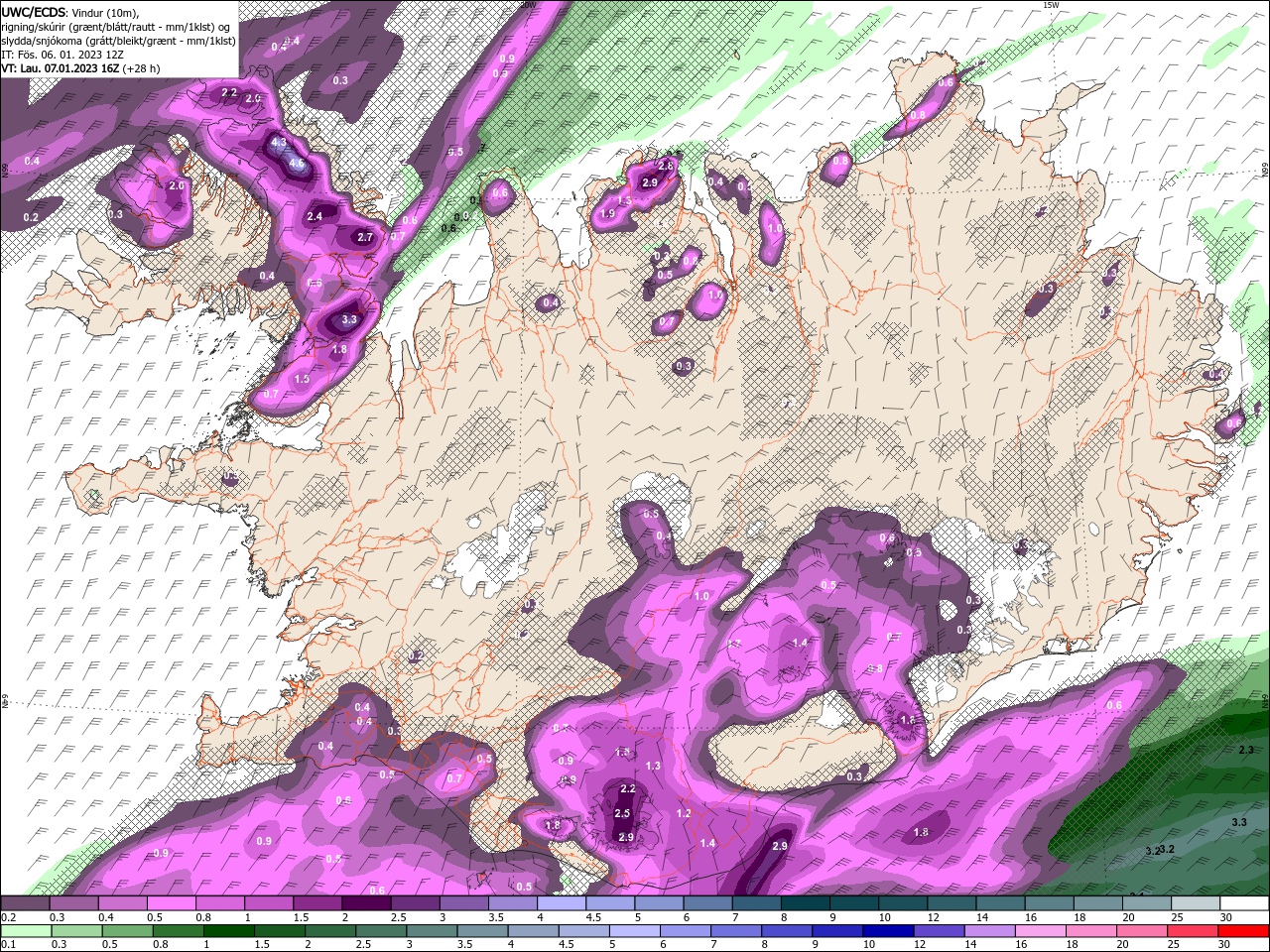Click the pale green 0.1 swatch in the lower legend
This screenshot has width=1270, height=952.
[x=25, y=931]
